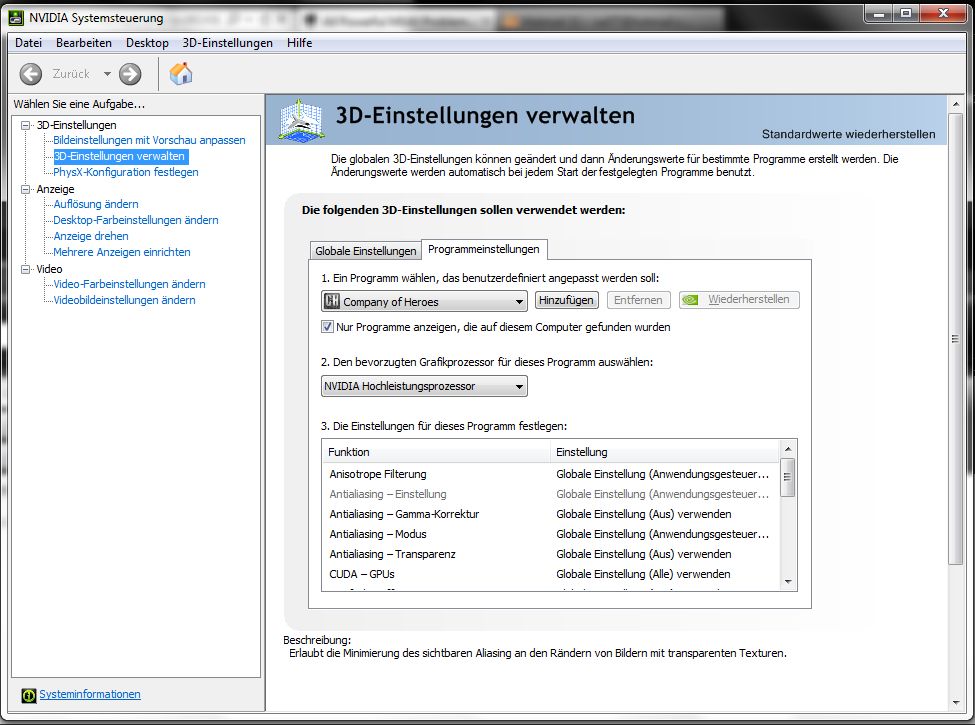Open the Hilfe menu
The width and height of the screenshot is (975, 725).
tap(300, 43)
